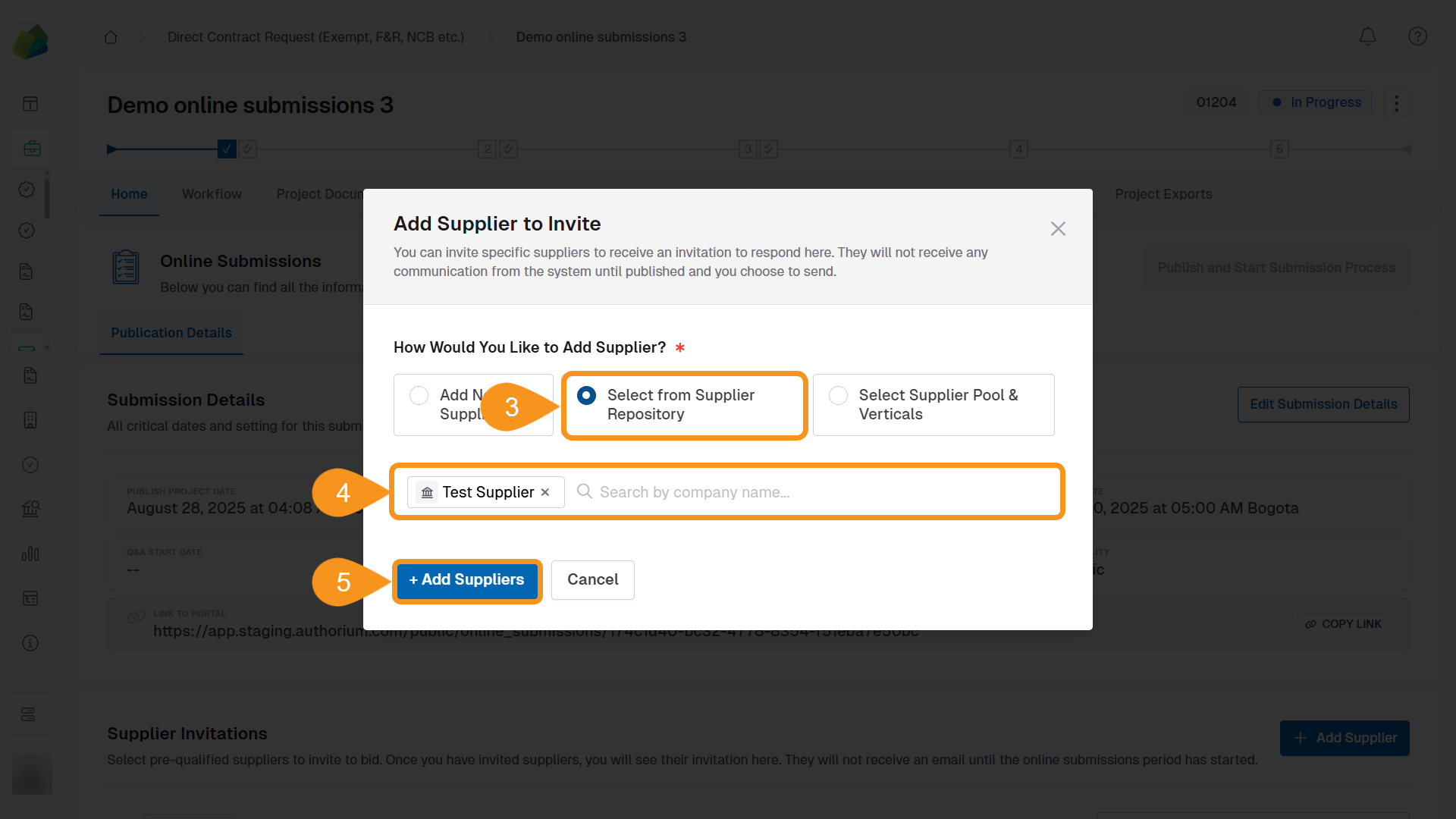Open the three-dot project options menu
Viewport: 1456px width, 819px height.
pyautogui.click(x=1396, y=103)
